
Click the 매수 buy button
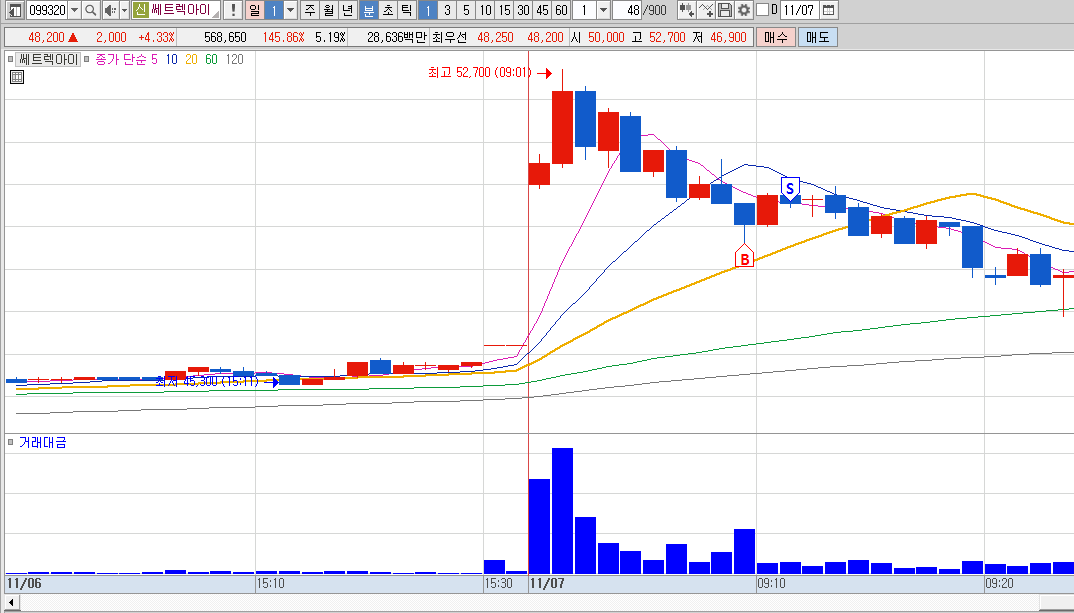tap(776, 38)
